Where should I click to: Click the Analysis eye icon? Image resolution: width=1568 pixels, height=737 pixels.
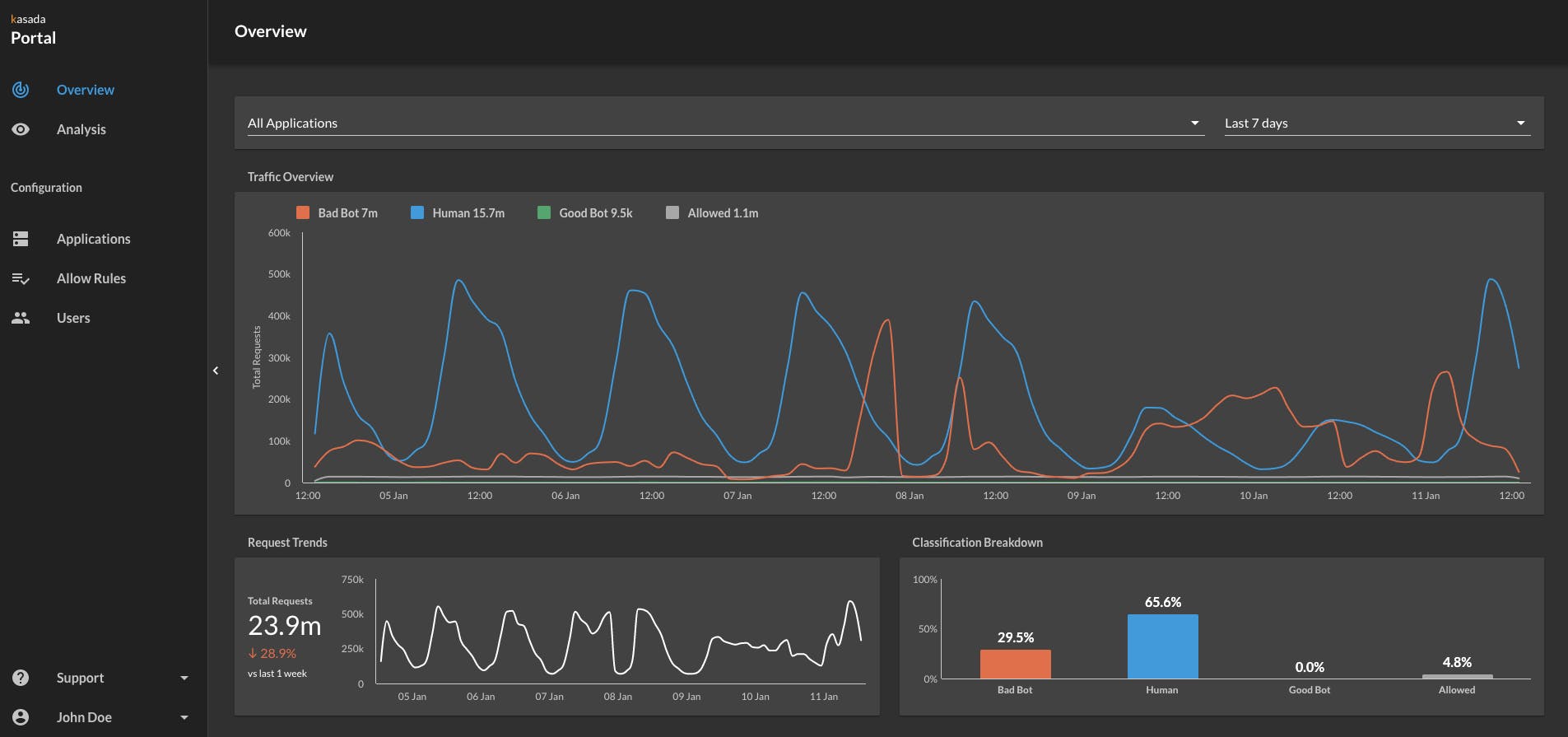click(x=21, y=129)
